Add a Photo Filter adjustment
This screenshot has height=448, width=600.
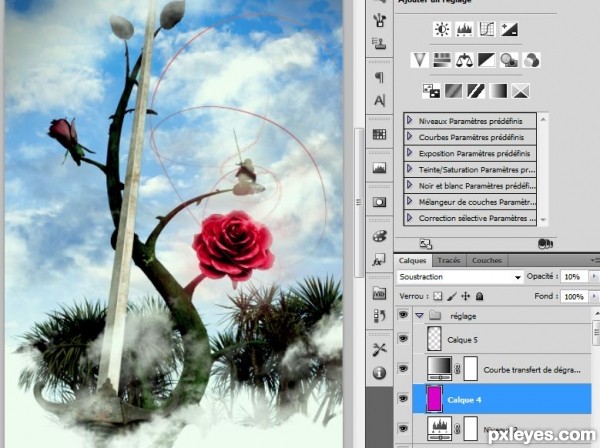click(509, 60)
